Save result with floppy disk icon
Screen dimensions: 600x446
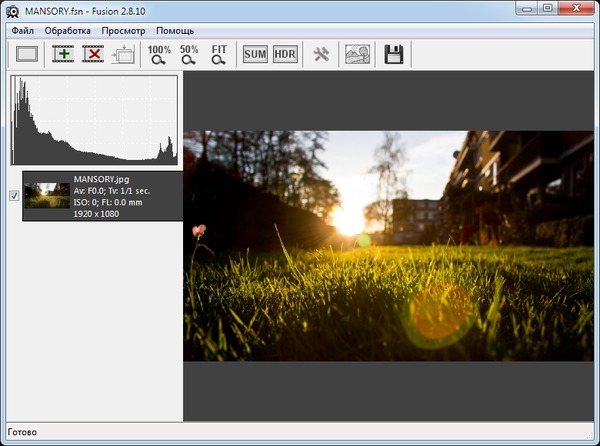pyautogui.click(x=393, y=54)
